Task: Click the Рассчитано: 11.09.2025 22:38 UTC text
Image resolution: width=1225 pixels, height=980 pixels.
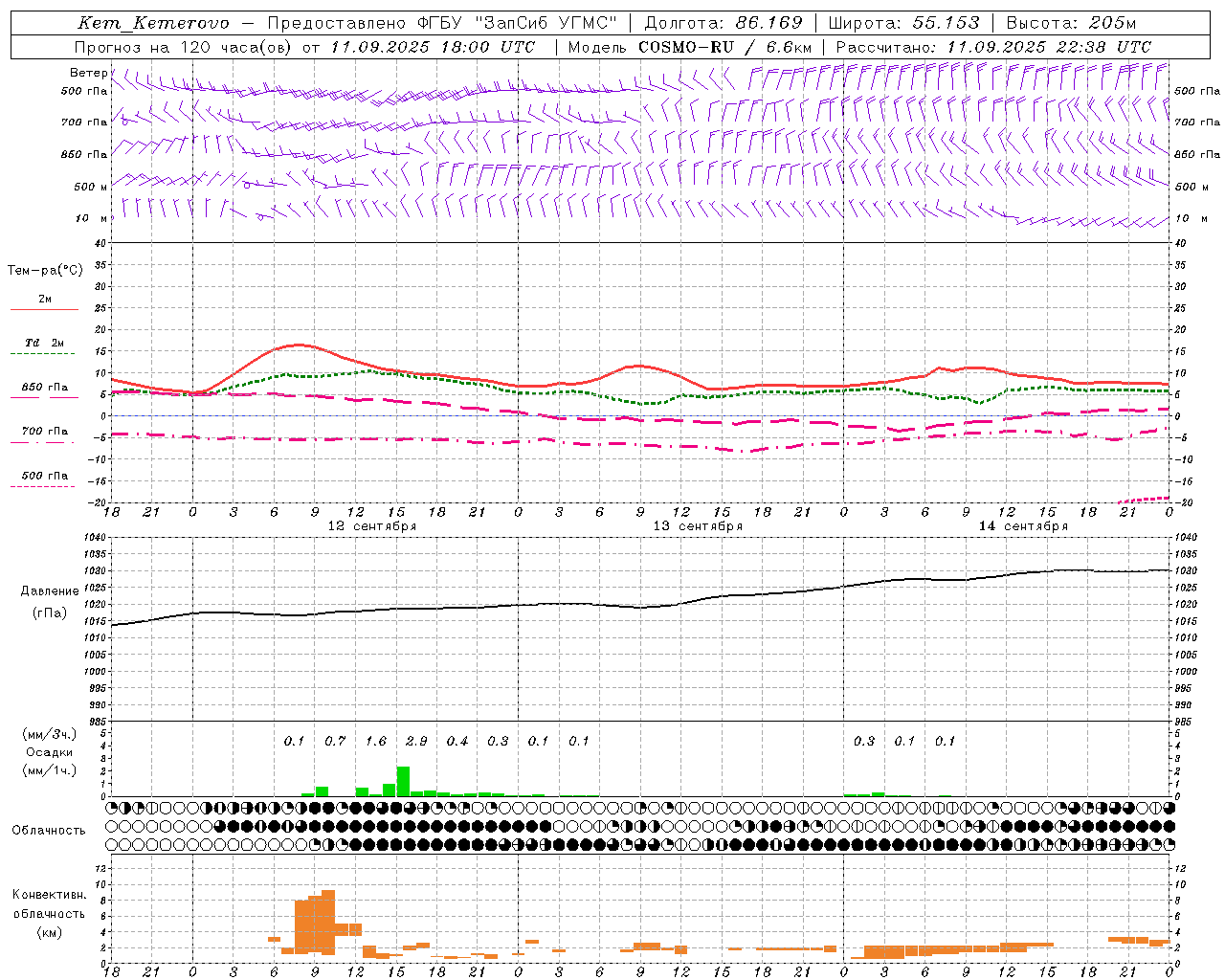Action: tap(993, 47)
